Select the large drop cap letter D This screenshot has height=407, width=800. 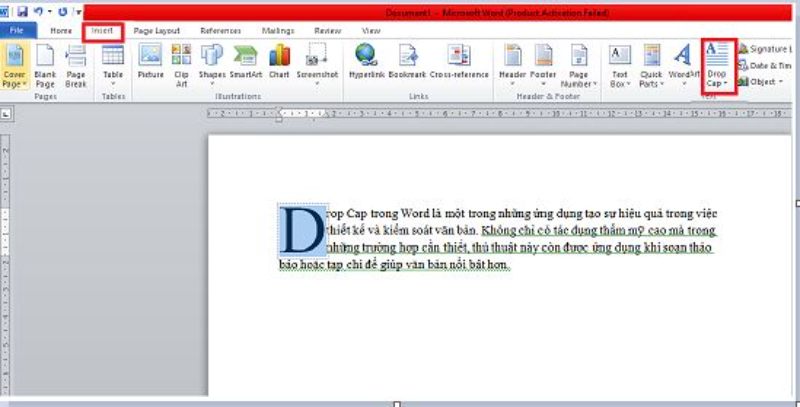coord(304,231)
